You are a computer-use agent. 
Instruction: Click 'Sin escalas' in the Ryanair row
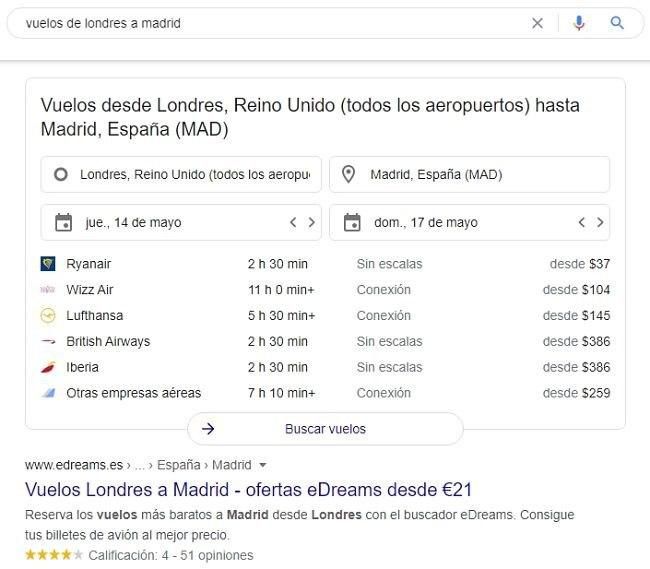pyautogui.click(x=389, y=264)
